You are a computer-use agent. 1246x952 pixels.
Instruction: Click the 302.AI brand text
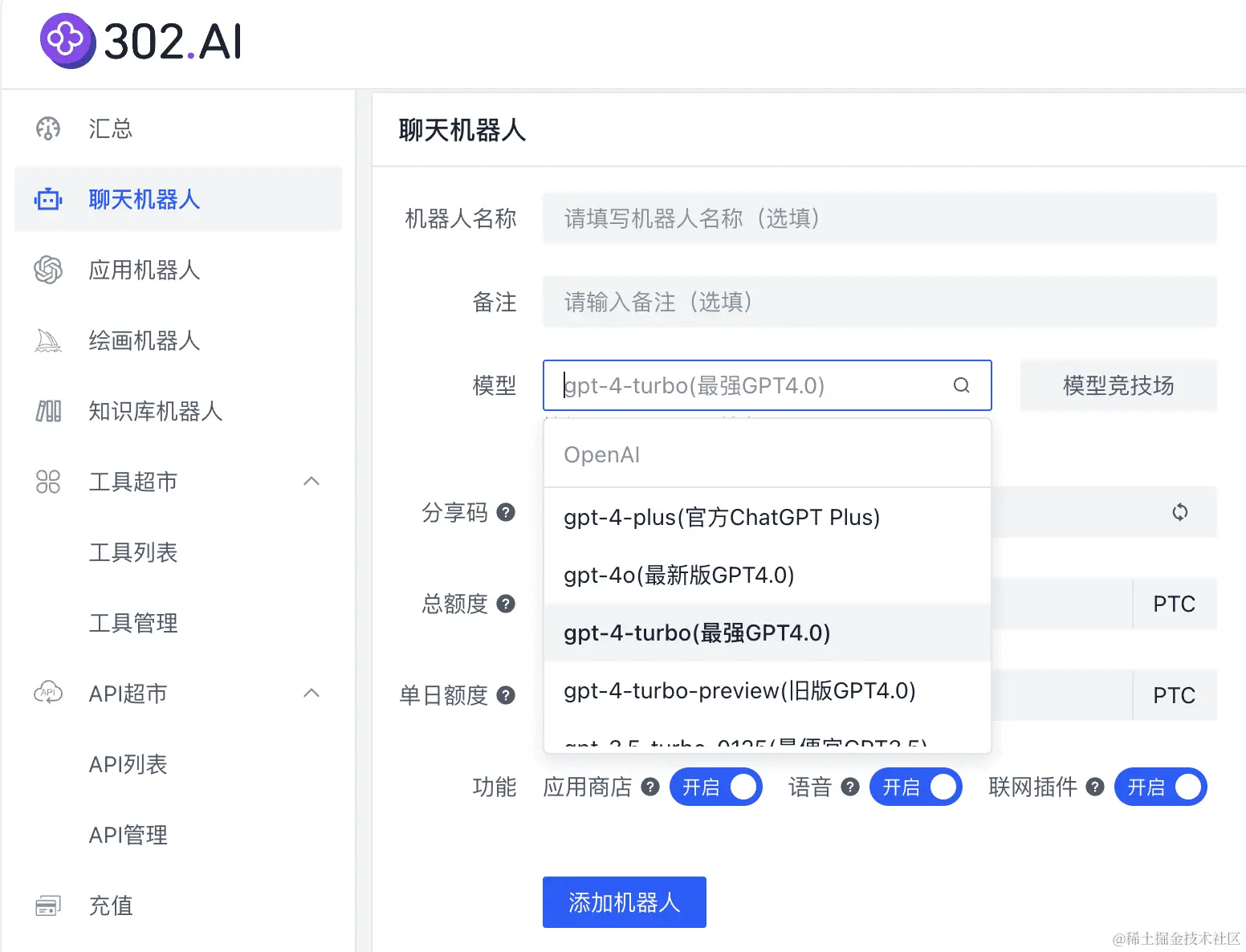(173, 41)
